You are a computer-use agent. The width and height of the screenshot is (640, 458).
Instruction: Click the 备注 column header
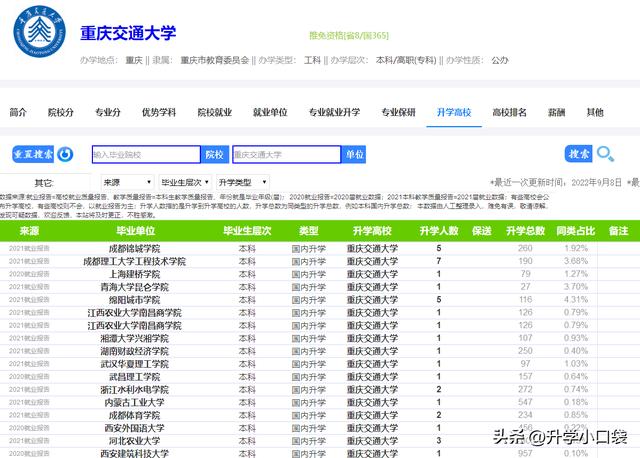(x=618, y=231)
